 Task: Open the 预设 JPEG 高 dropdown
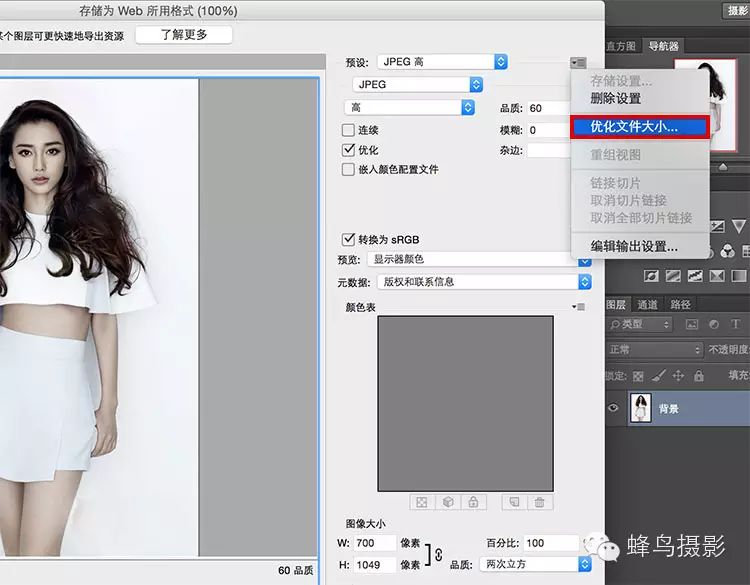click(x=442, y=62)
